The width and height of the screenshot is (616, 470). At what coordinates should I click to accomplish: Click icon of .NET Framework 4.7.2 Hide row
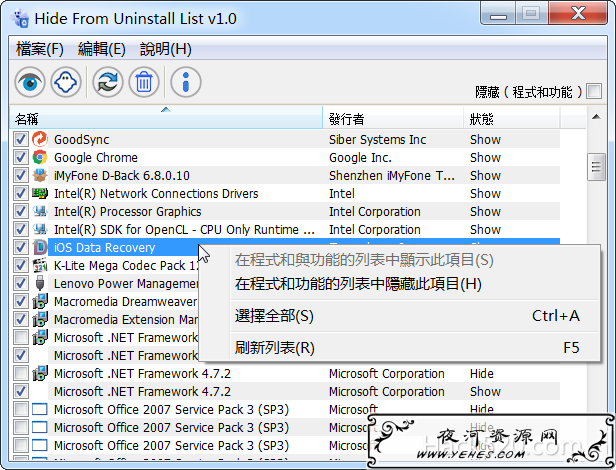(40, 373)
